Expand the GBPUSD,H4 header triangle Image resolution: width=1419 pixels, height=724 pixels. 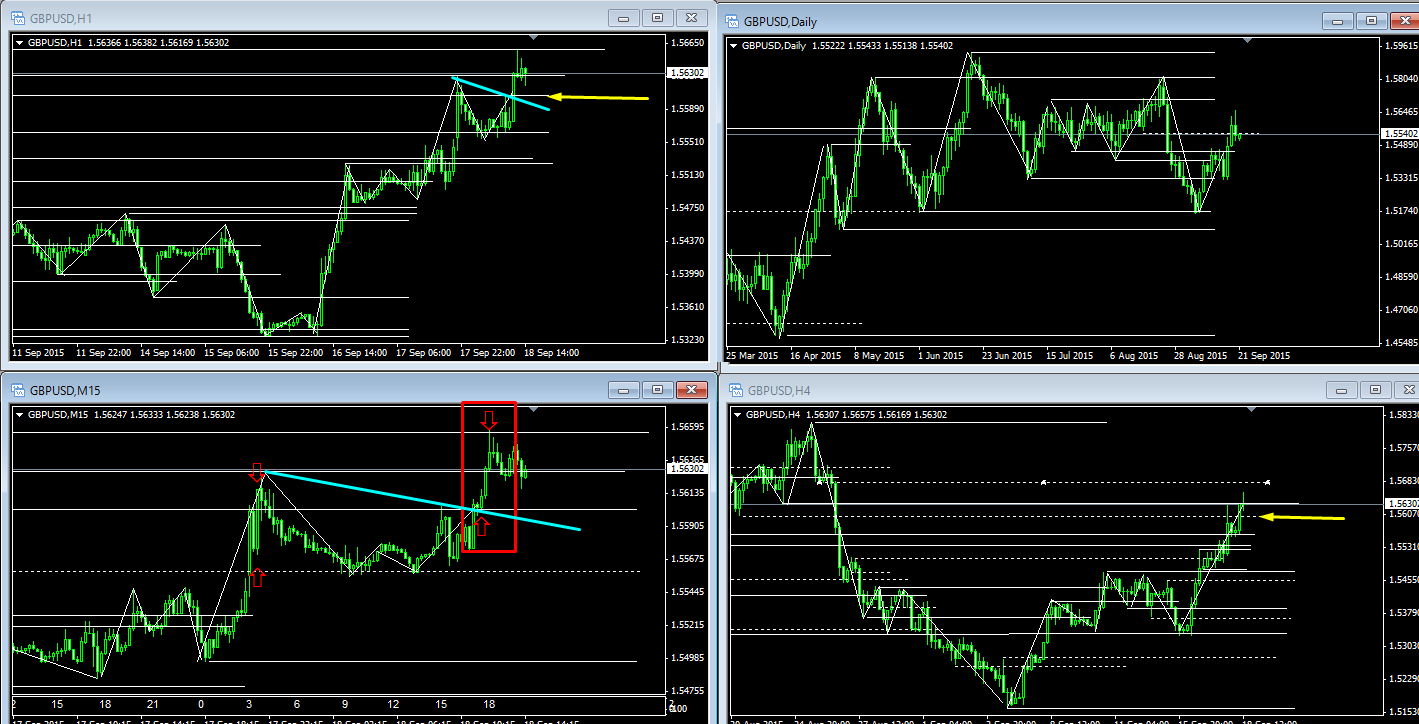(740, 414)
